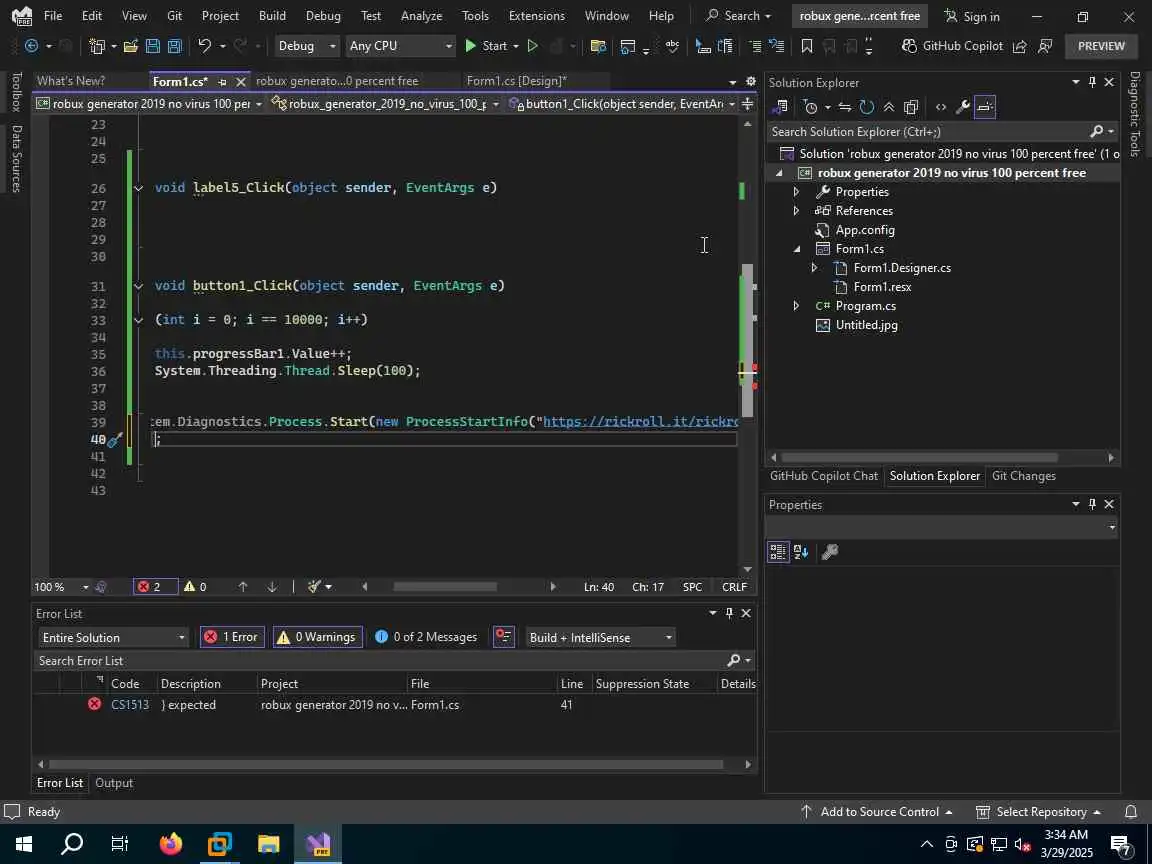Screen dimensions: 1152x864
Task: Click the PREVIEW button
Action: tap(1101, 46)
